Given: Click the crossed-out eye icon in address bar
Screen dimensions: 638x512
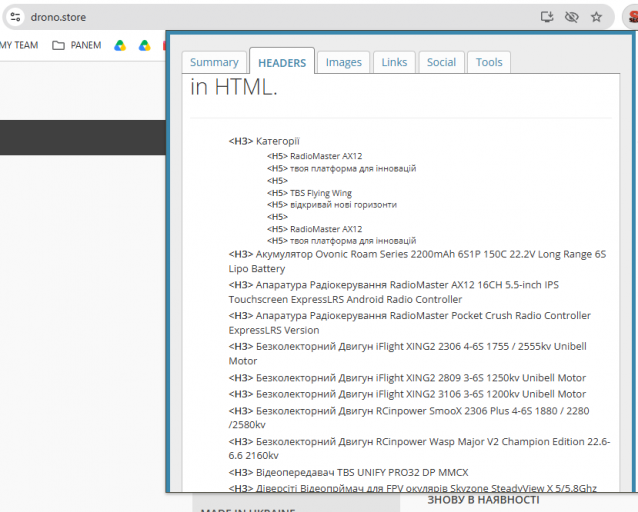Looking at the screenshot, I should click(x=572, y=17).
